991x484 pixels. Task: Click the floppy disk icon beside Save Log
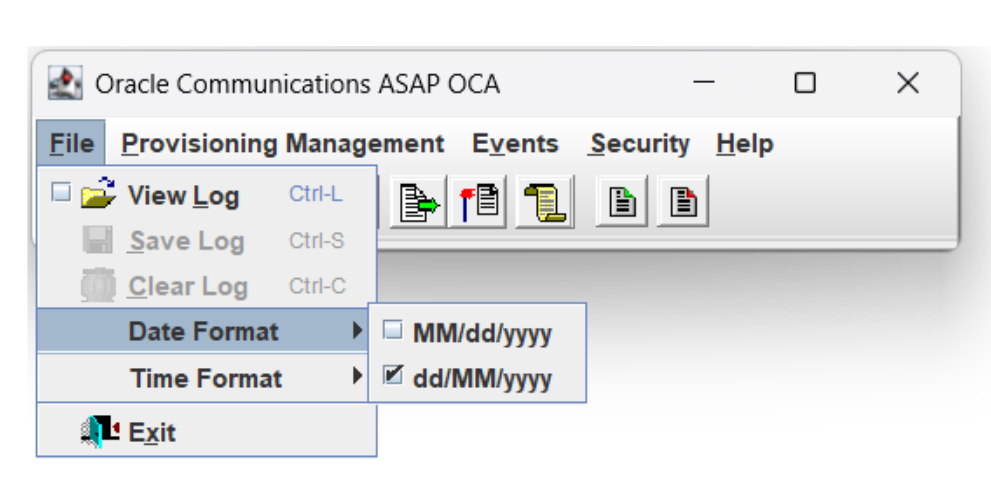pos(98,240)
